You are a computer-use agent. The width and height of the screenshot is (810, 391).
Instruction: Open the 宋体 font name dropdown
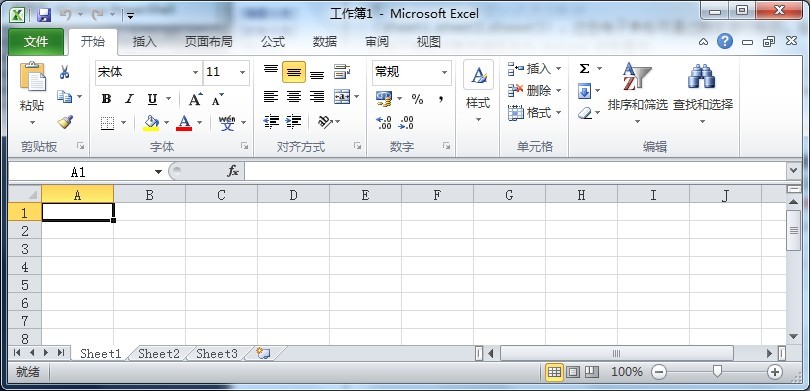[x=195, y=72]
